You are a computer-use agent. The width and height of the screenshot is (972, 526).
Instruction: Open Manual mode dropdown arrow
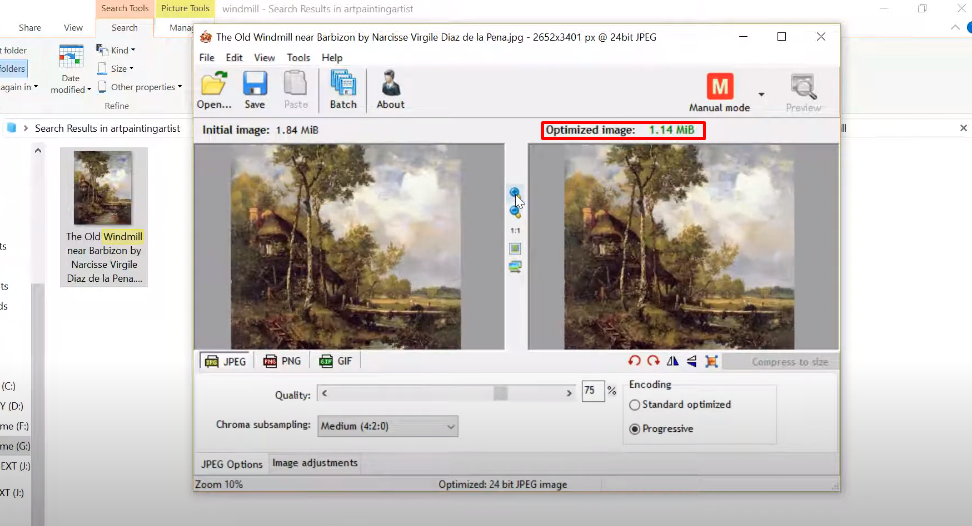(761, 95)
